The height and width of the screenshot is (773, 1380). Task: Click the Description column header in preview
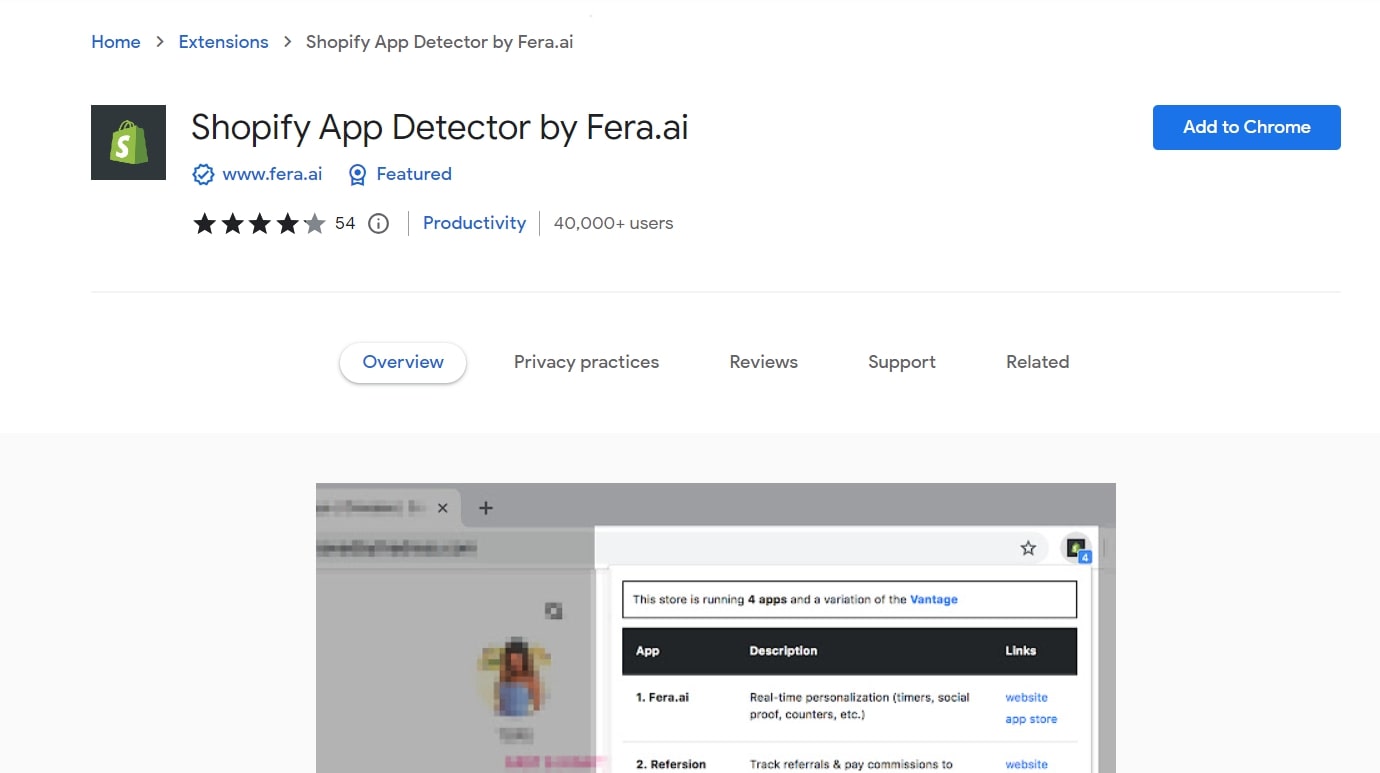(783, 651)
